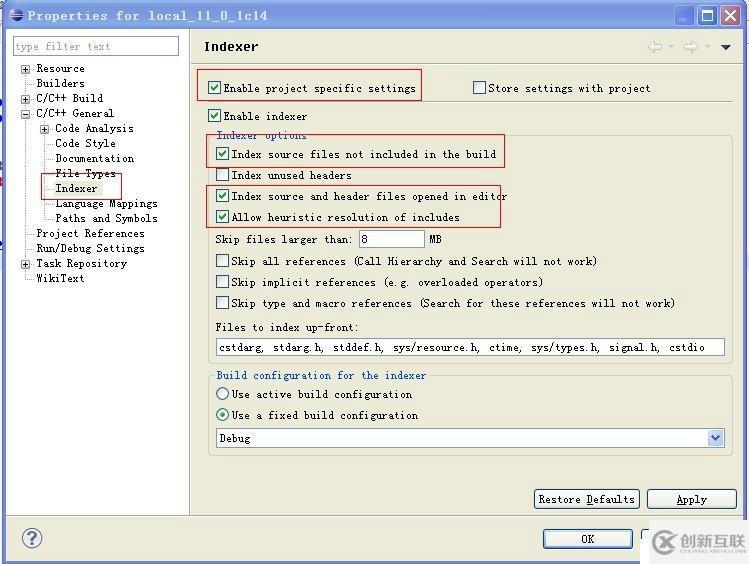Select Builders in the properties tree

point(61,83)
